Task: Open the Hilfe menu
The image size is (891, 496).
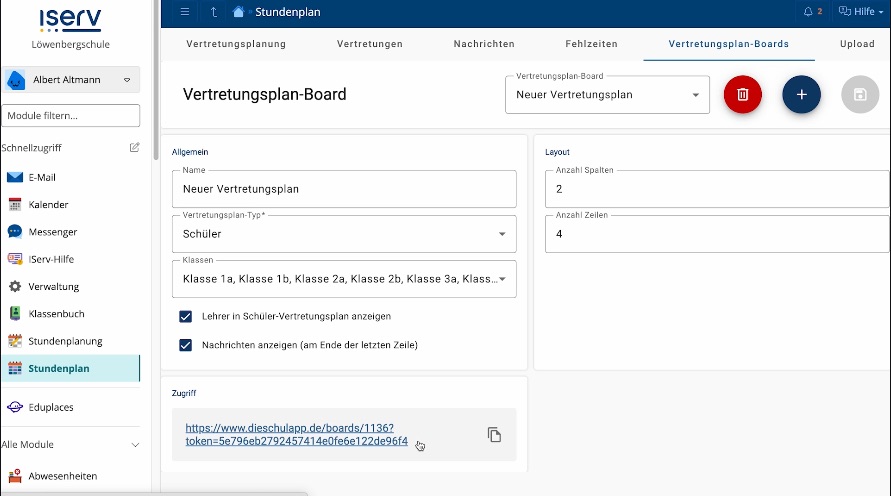Action: [x=861, y=11]
